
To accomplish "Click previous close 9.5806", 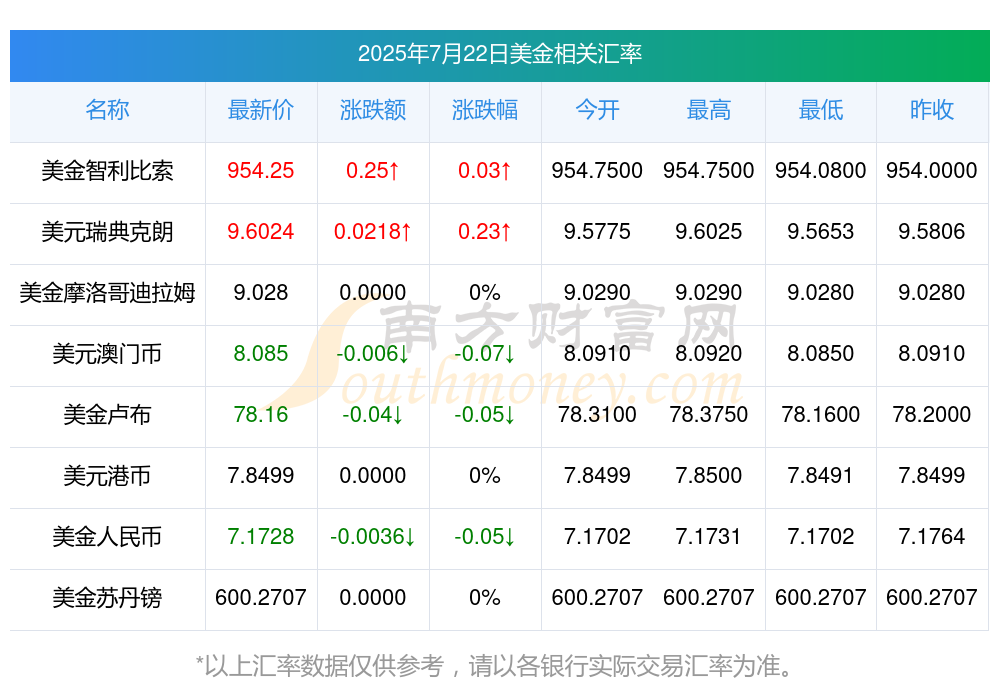I will point(932,232).
